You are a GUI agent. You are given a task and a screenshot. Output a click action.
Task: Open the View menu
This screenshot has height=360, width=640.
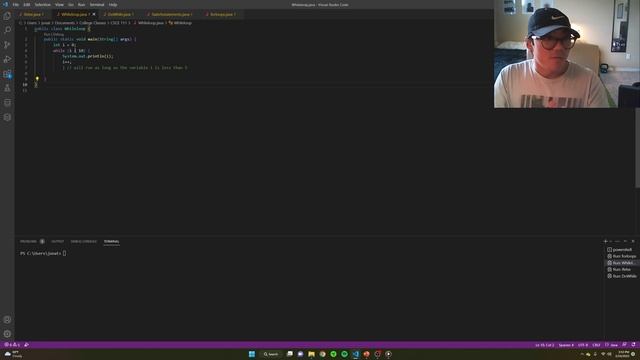coord(59,4)
